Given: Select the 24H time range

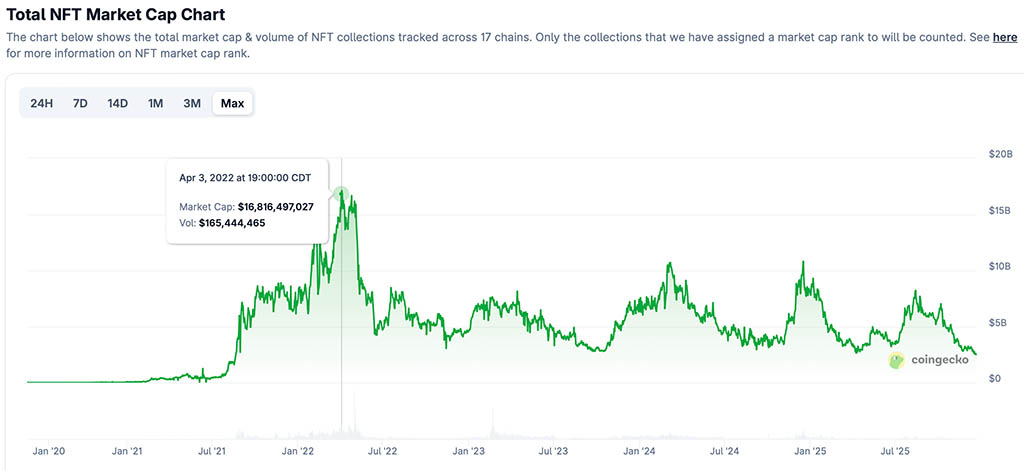Looking at the screenshot, I should point(42,103).
